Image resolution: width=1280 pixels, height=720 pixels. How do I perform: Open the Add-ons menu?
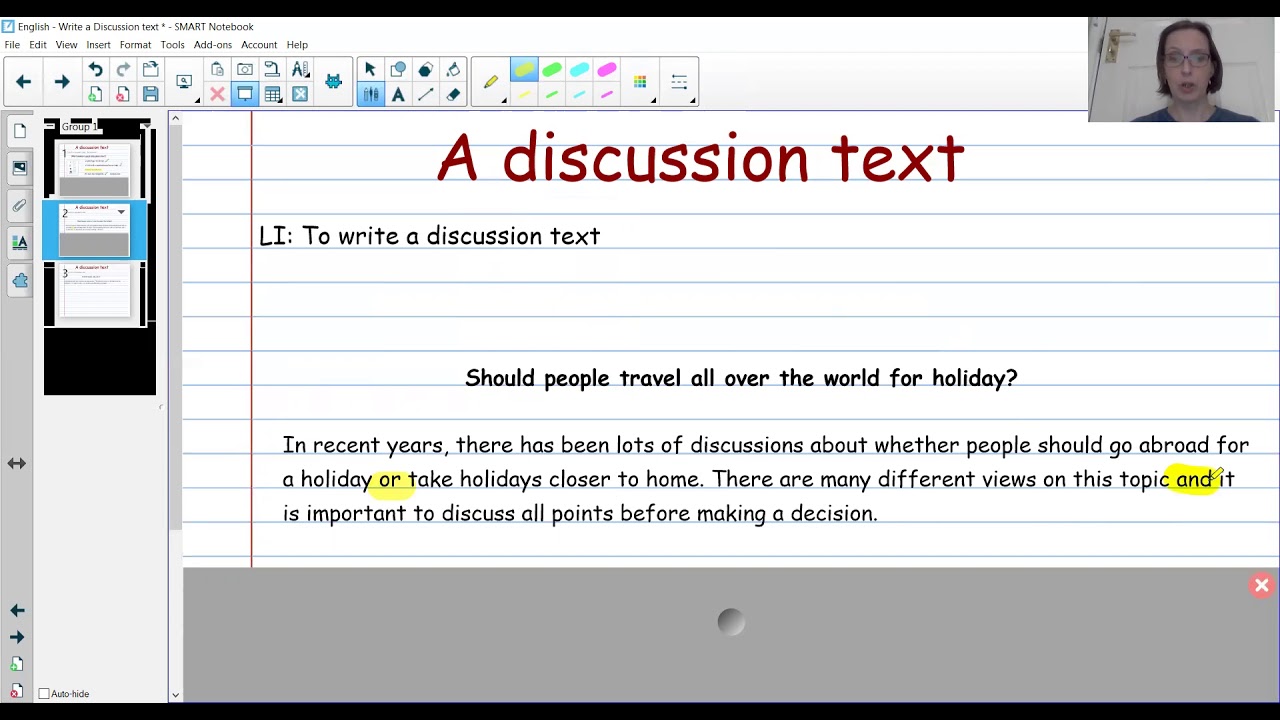(x=213, y=45)
